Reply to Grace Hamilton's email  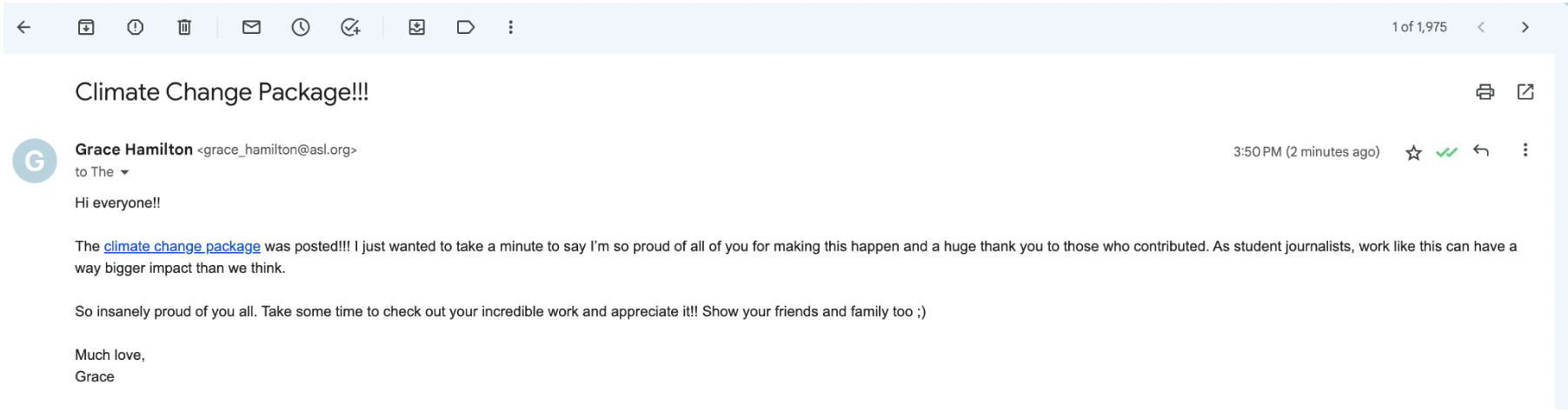[x=1481, y=151]
